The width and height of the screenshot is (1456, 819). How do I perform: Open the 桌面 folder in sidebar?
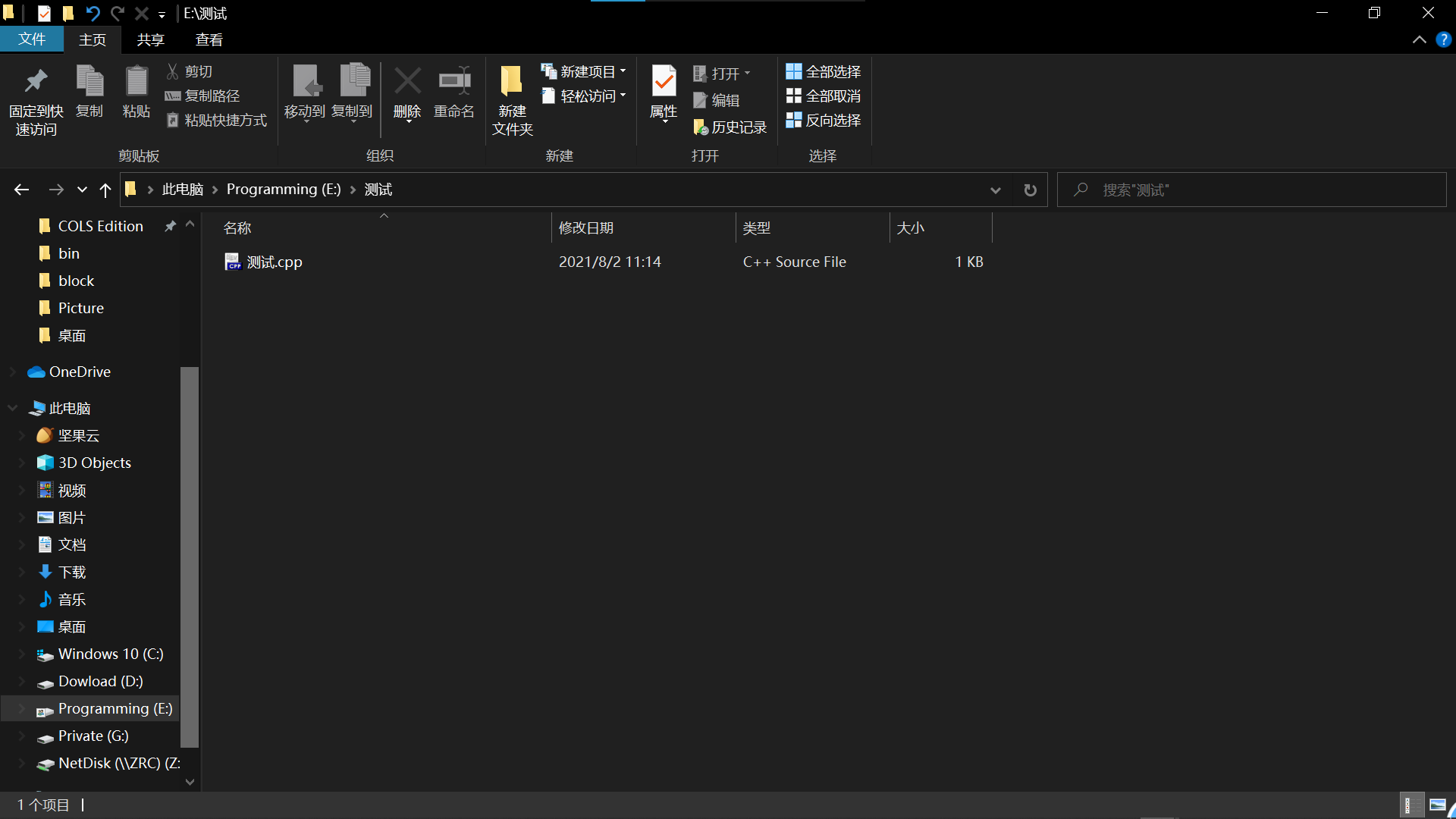click(x=72, y=335)
